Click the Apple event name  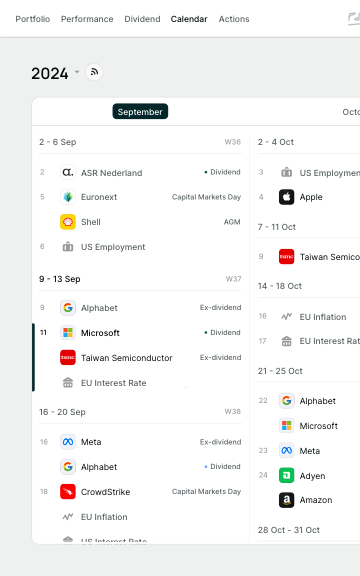311,197
